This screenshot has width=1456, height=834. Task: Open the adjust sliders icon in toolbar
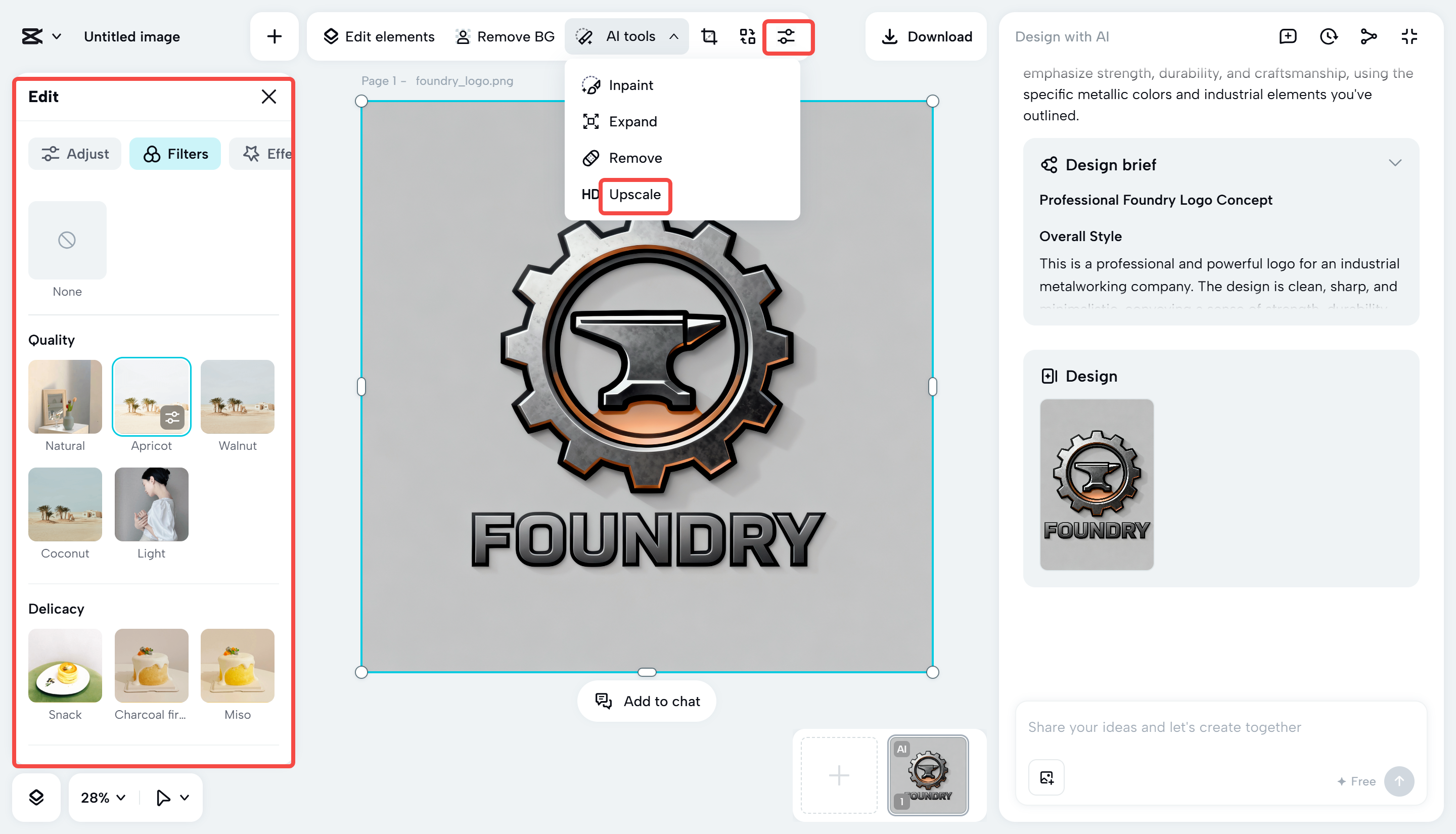tap(786, 37)
